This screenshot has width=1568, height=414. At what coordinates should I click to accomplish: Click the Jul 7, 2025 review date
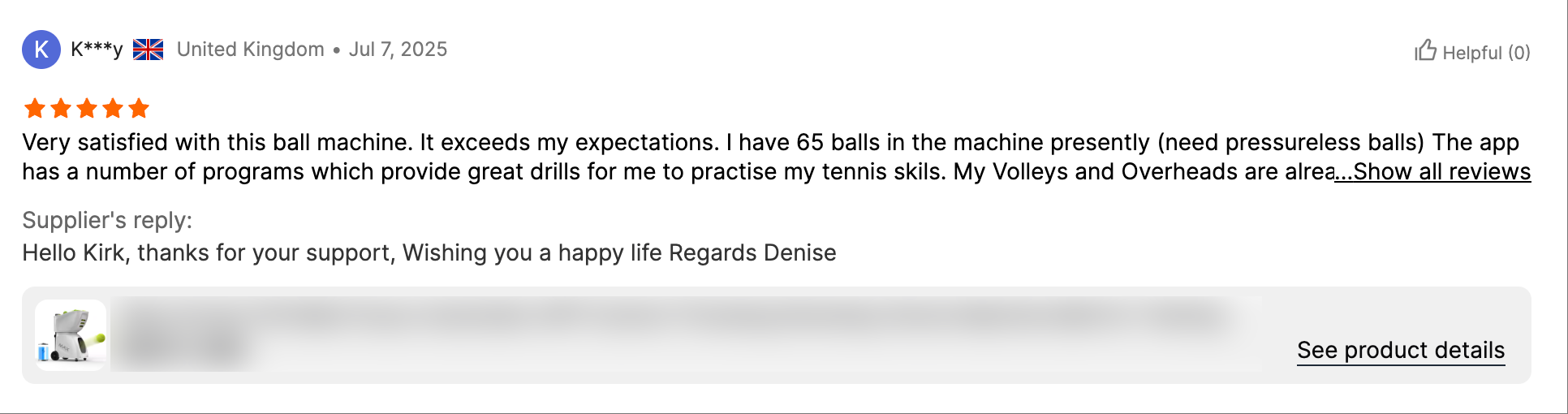(398, 50)
